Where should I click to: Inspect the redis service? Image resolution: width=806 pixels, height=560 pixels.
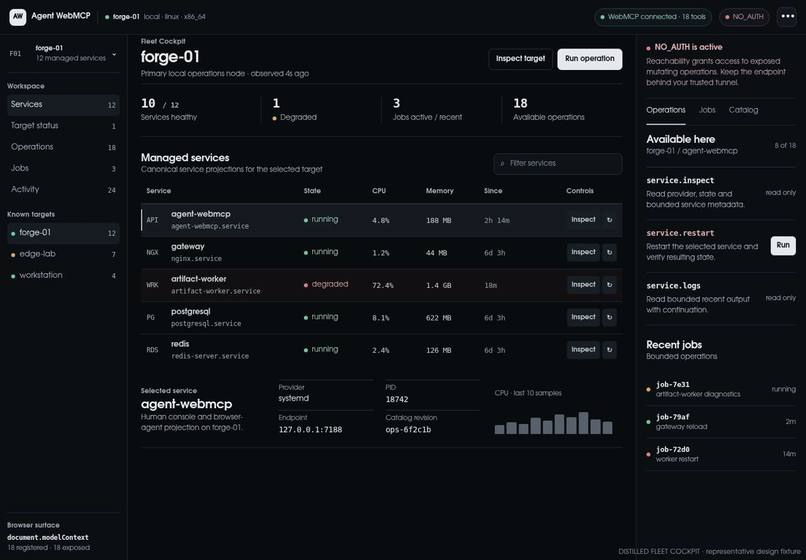583,350
